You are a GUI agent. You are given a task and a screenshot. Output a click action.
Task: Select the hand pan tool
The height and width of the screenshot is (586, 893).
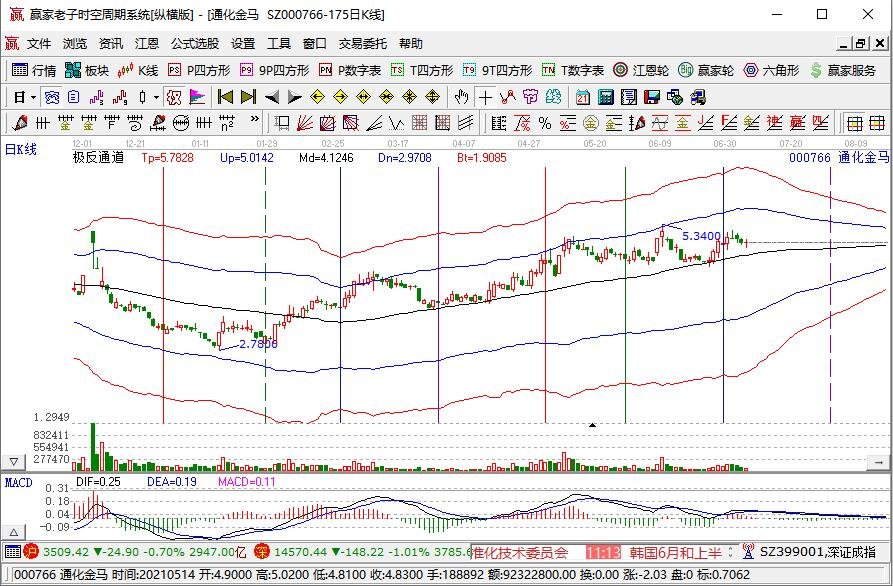click(461, 97)
